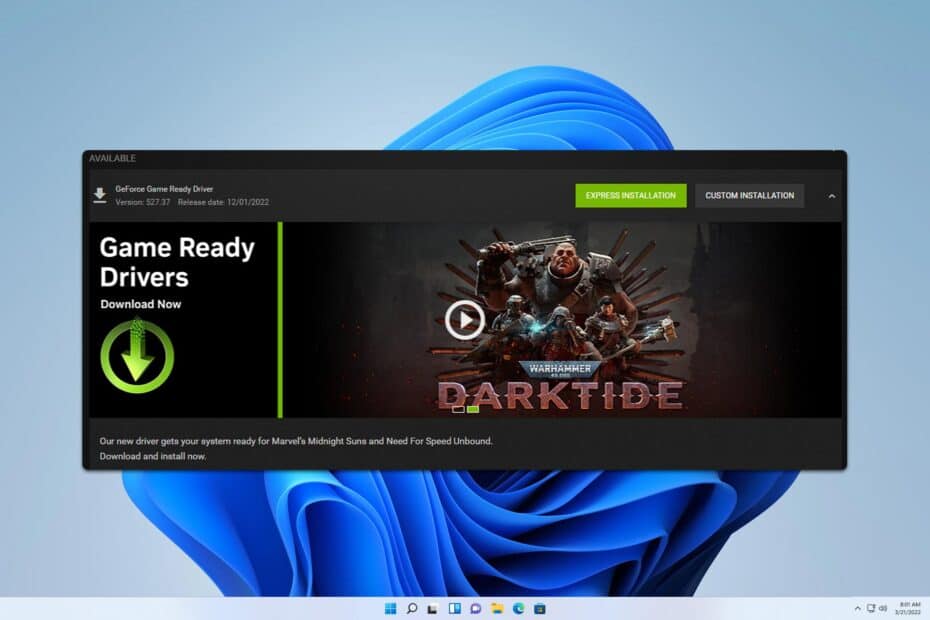930x620 pixels.
Task: Play the Darktide trailer video
Action: tap(465, 320)
